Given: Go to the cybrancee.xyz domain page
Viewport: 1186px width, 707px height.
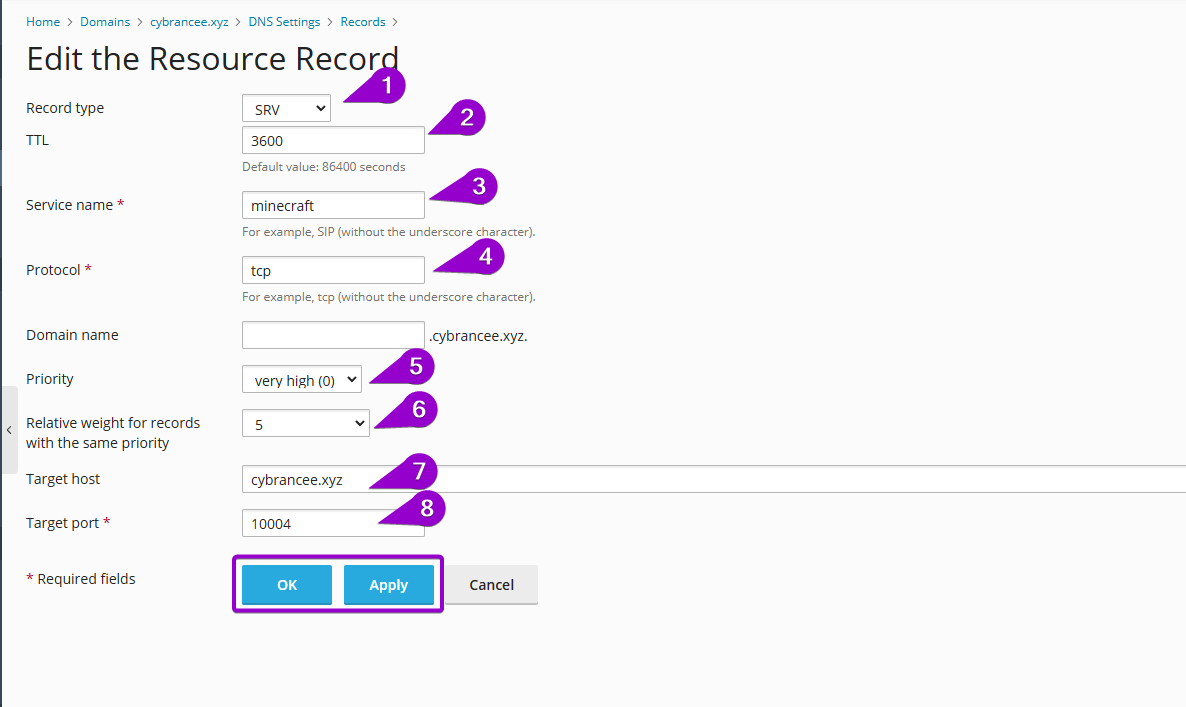Looking at the screenshot, I should (x=189, y=21).
